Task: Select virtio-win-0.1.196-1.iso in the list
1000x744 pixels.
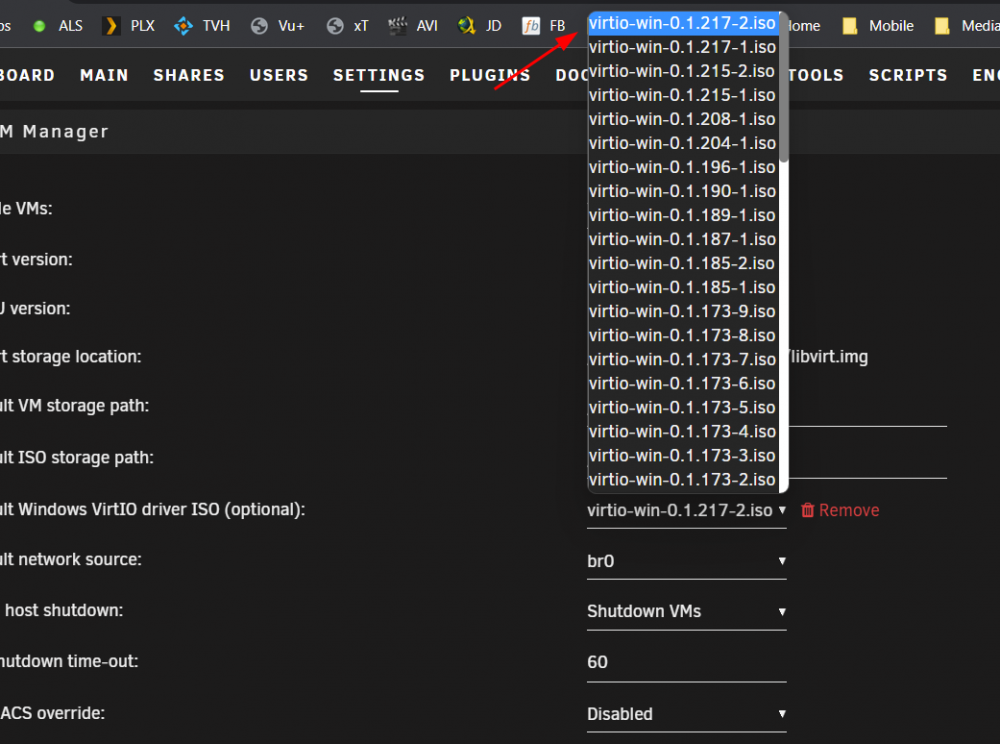Action: click(x=682, y=168)
